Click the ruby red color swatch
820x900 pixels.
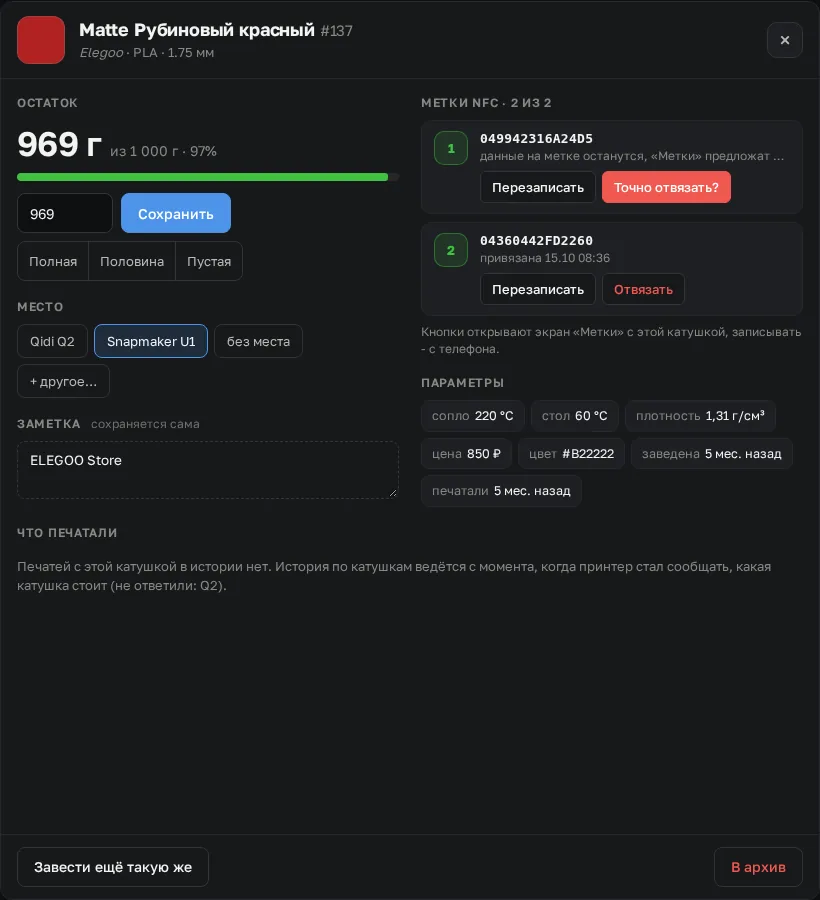[x=41, y=40]
